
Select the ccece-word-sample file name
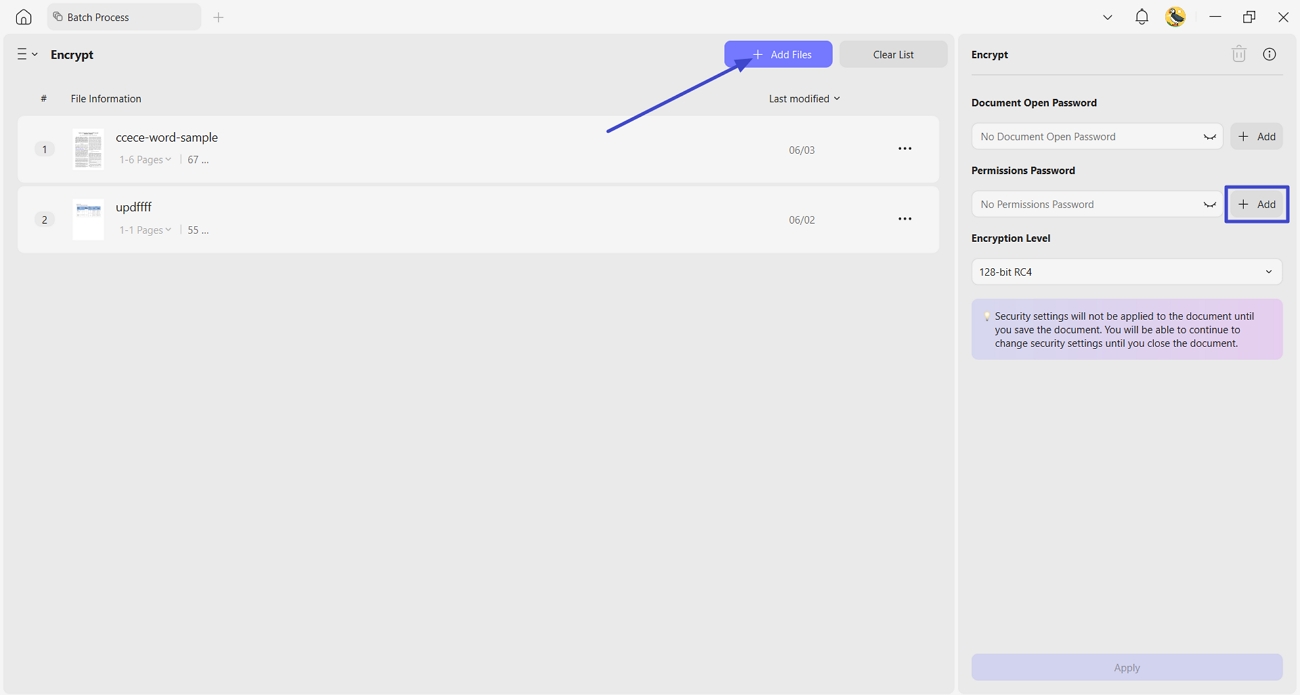click(167, 137)
